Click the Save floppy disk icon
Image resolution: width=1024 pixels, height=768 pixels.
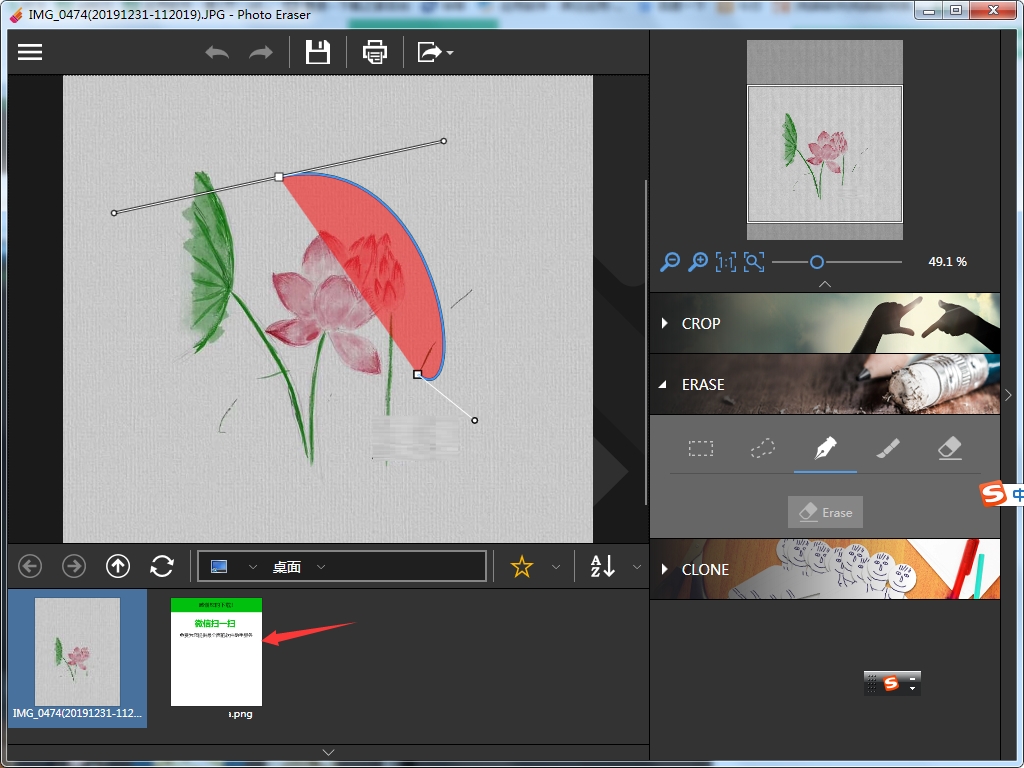pos(318,52)
